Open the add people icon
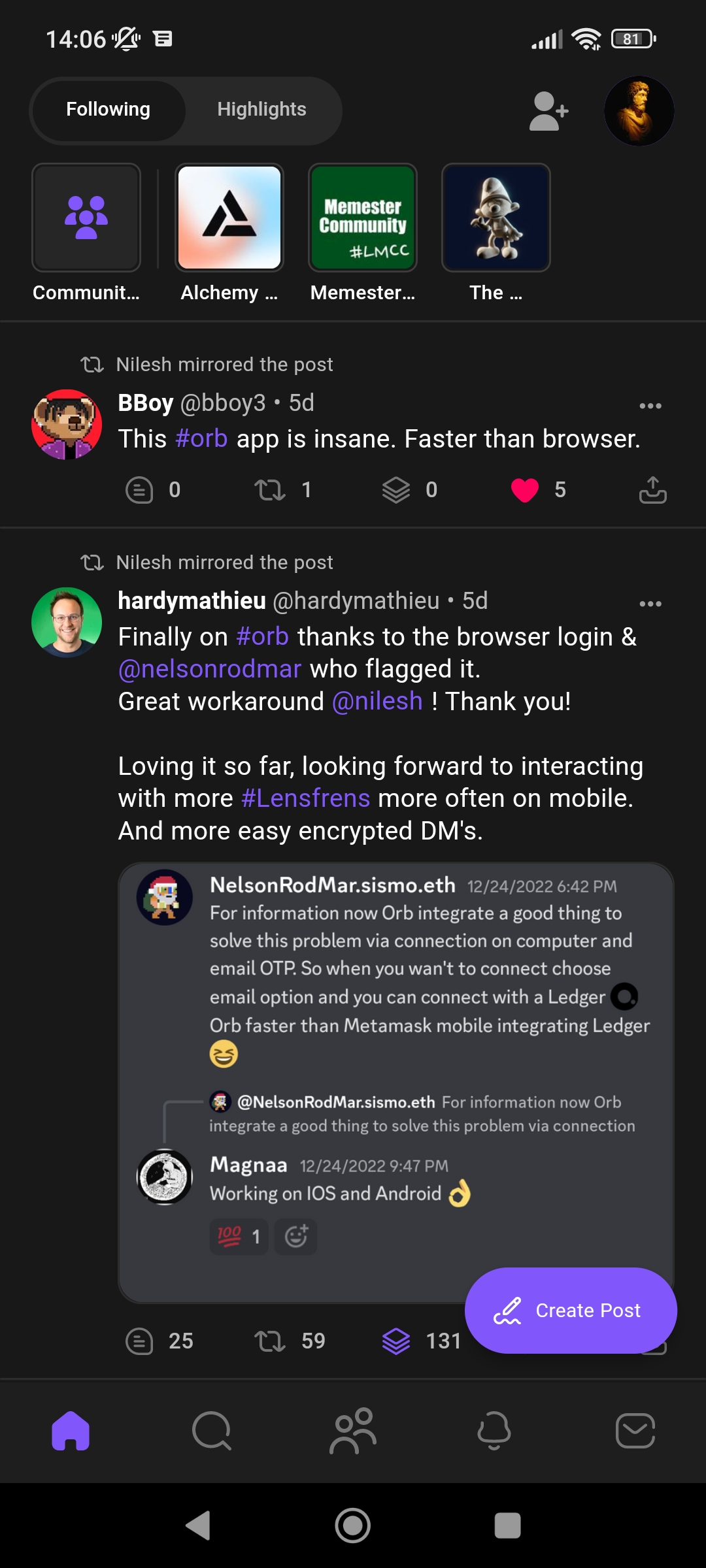This screenshot has width=706, height=1568. click(548, 111)
